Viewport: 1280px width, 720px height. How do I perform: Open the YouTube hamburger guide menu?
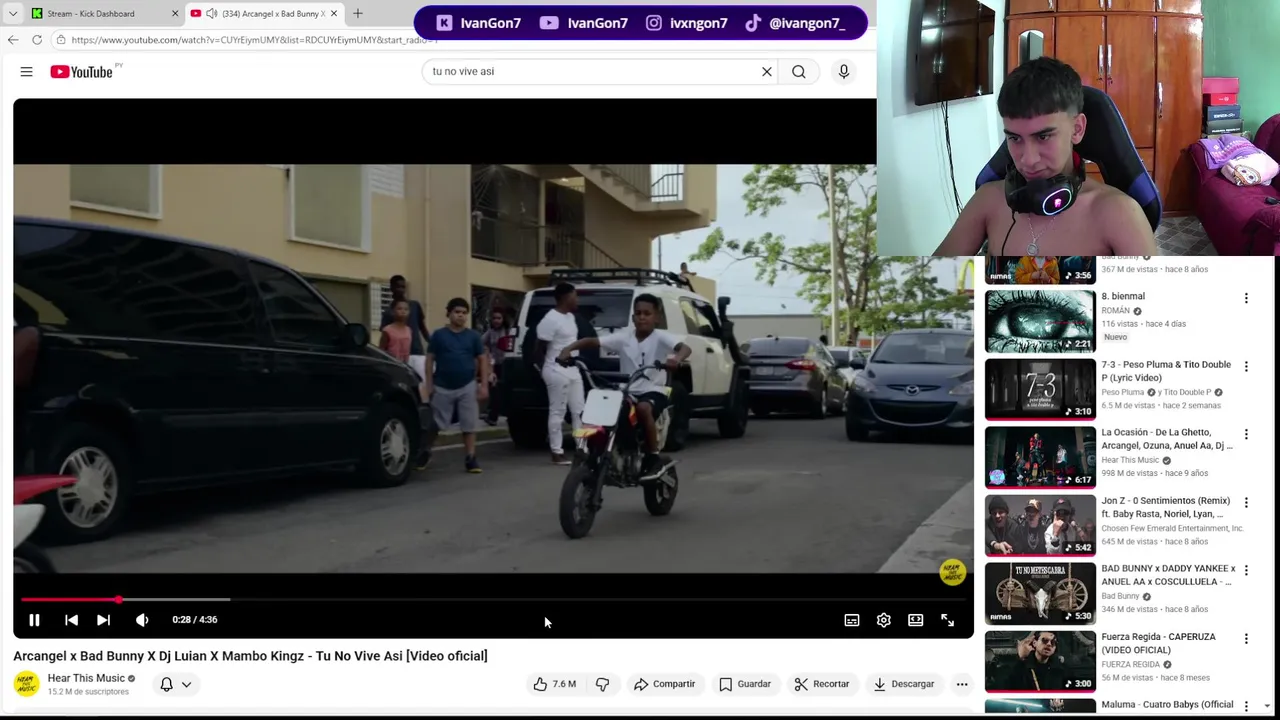point(27,72)
